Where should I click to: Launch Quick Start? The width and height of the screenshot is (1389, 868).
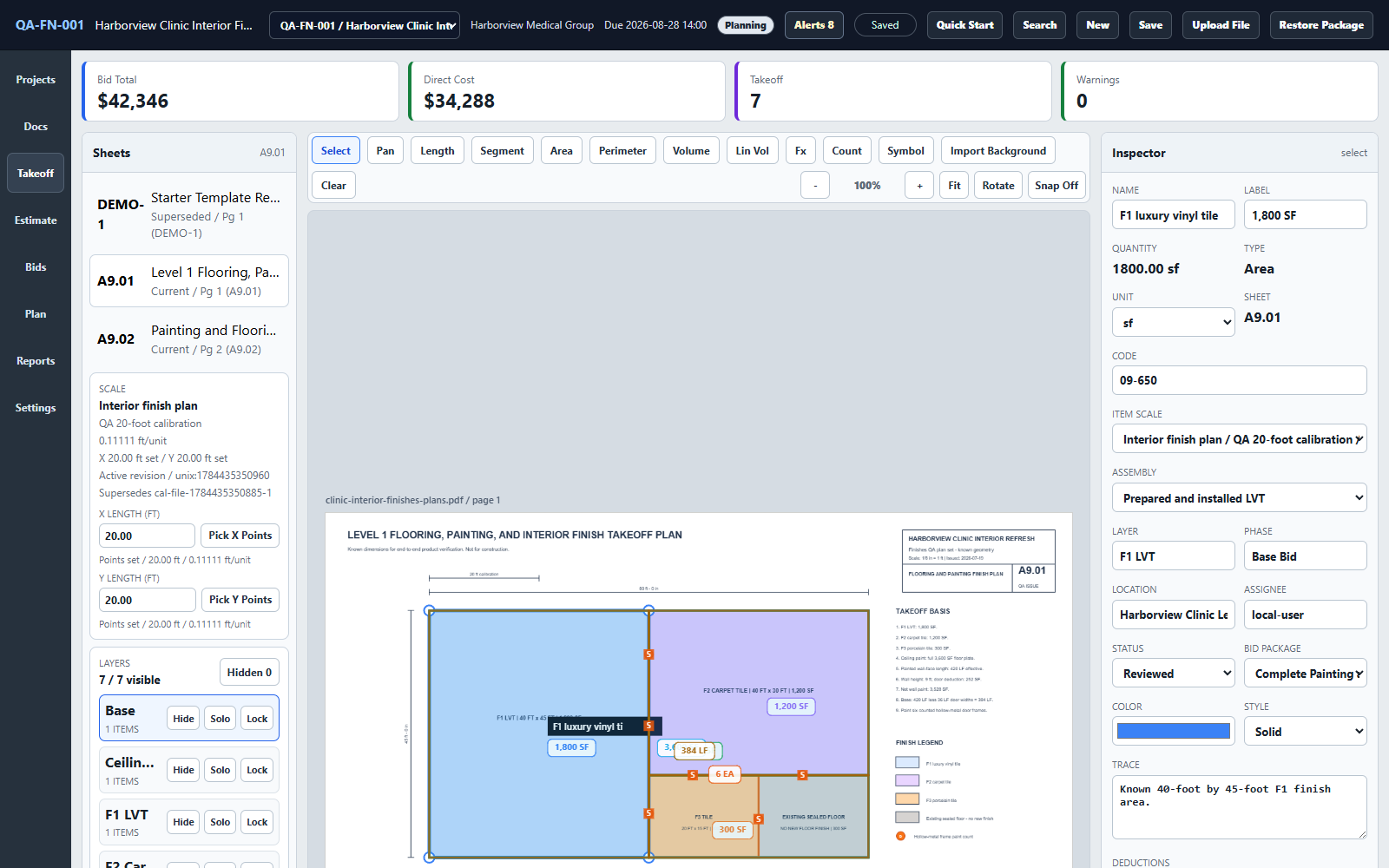coord(964,25)
